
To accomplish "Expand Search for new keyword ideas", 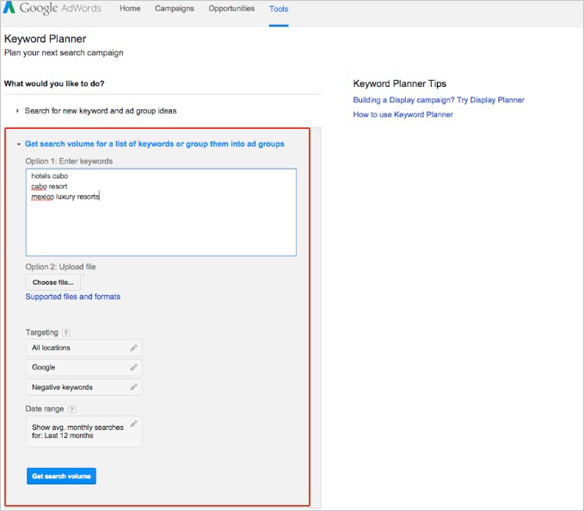I will (x=101, y=111).
